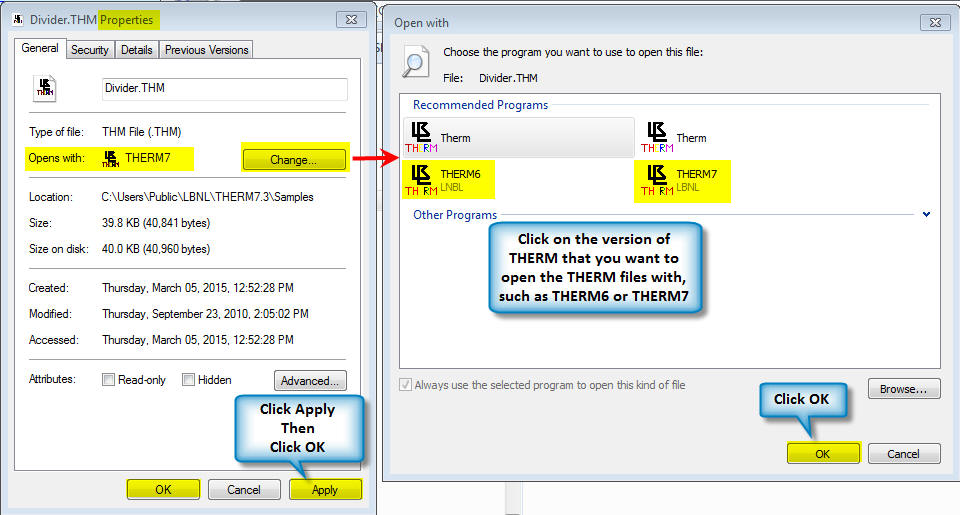Click the location path C:\Users\Public\LBNL\THERM7.3\Samples
The width and height of the screenshot is (960, 515).
208,197
